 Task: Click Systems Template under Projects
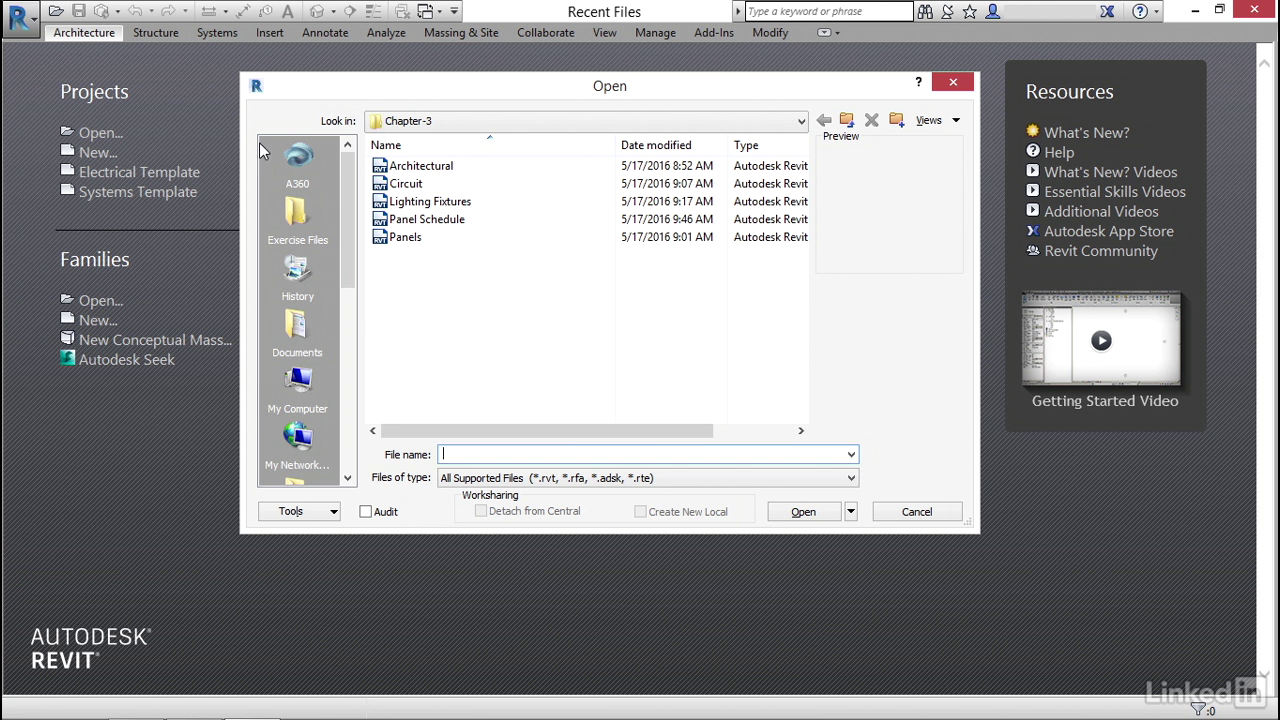(x=138, y=192)
